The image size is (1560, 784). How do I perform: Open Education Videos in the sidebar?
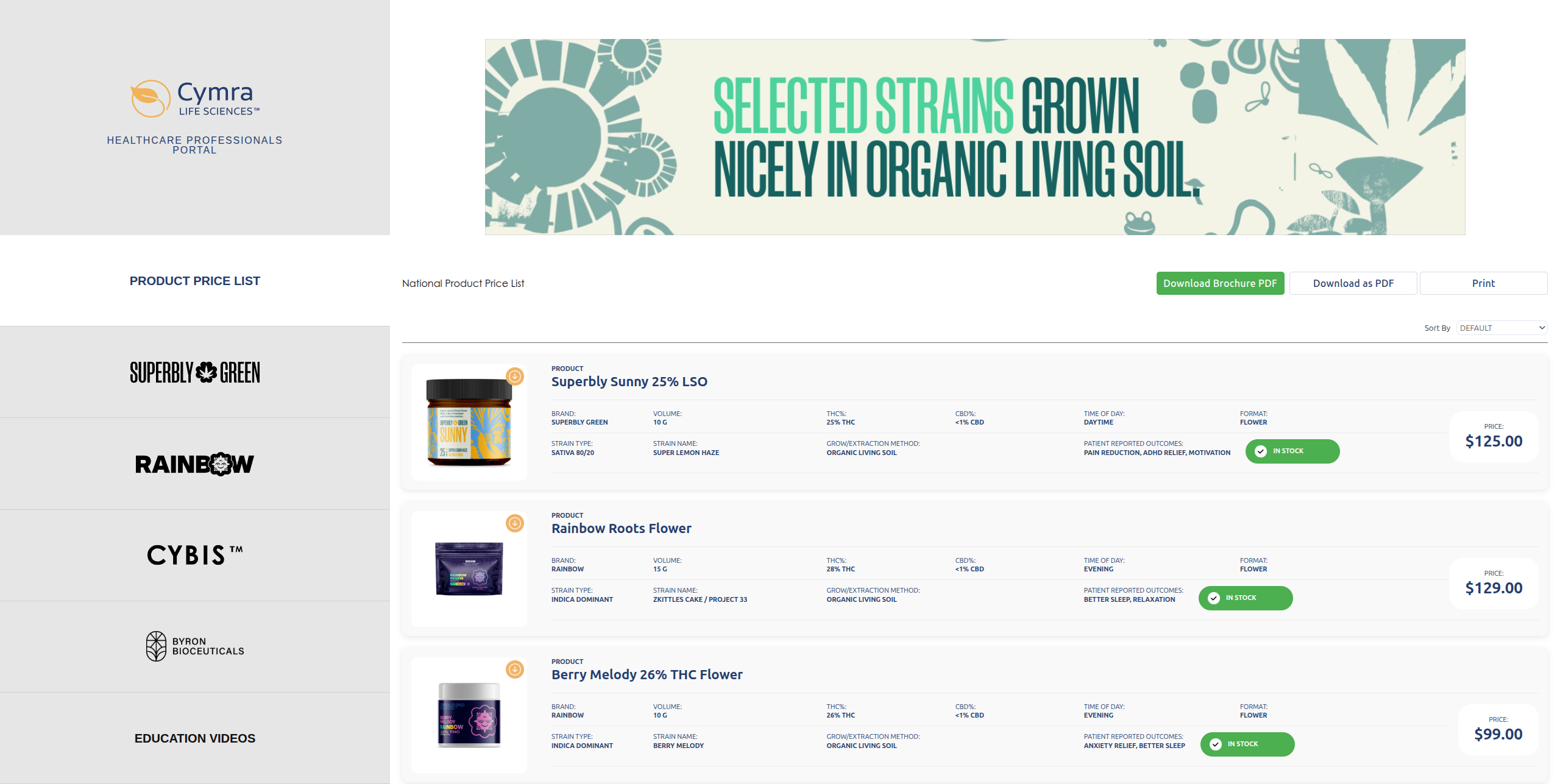[195, 738]
